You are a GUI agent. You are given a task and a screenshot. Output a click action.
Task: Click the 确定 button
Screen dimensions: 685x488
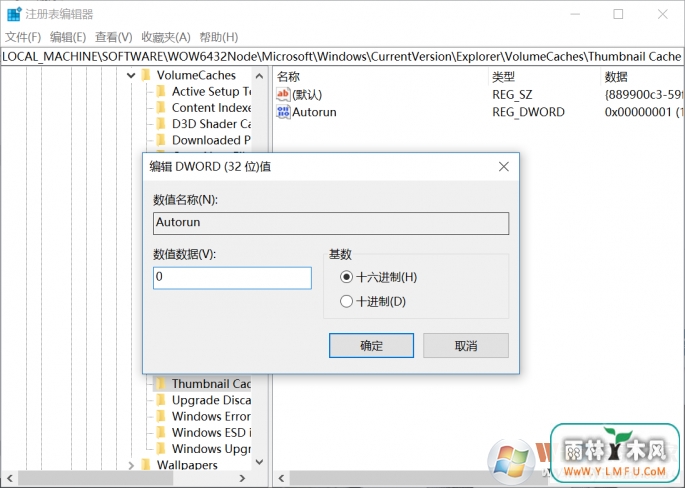click(371, 346)
